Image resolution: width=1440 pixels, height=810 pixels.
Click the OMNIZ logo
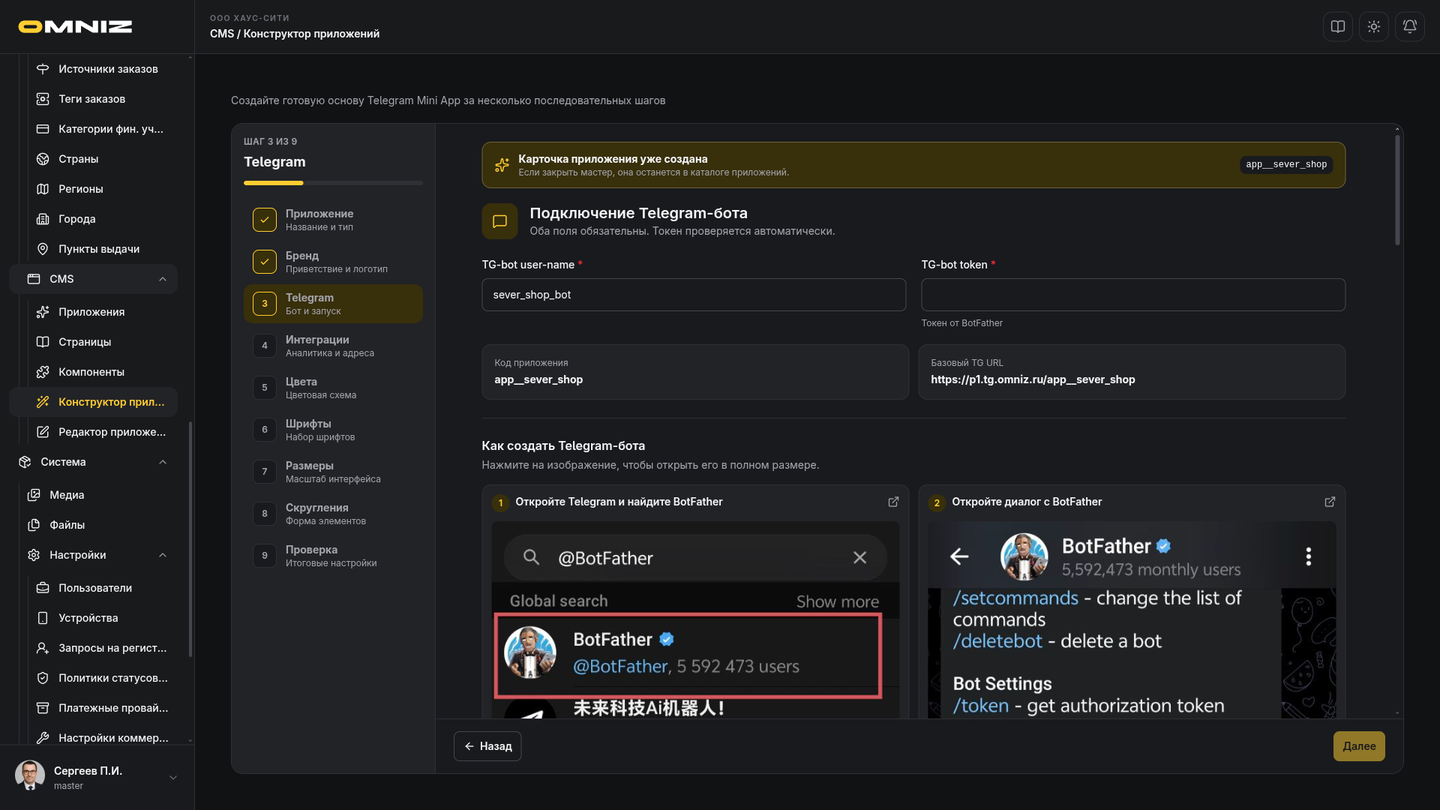pos(75,27)
